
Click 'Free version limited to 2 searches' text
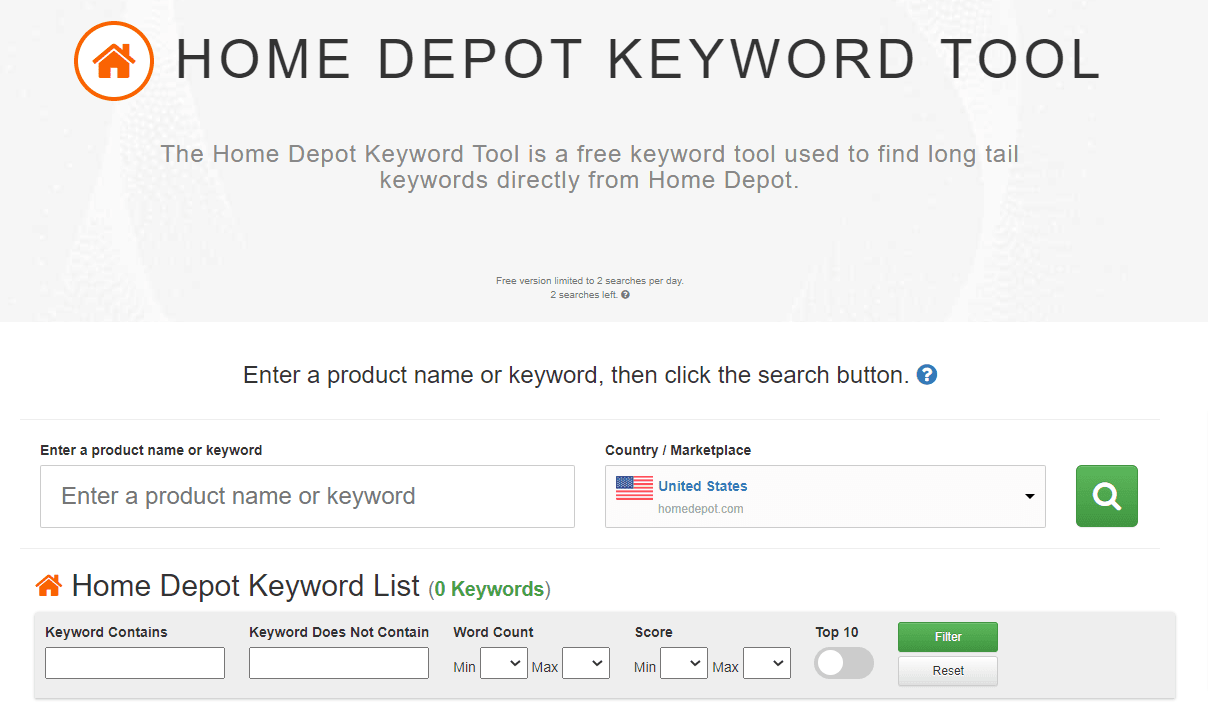click(590, 281)
